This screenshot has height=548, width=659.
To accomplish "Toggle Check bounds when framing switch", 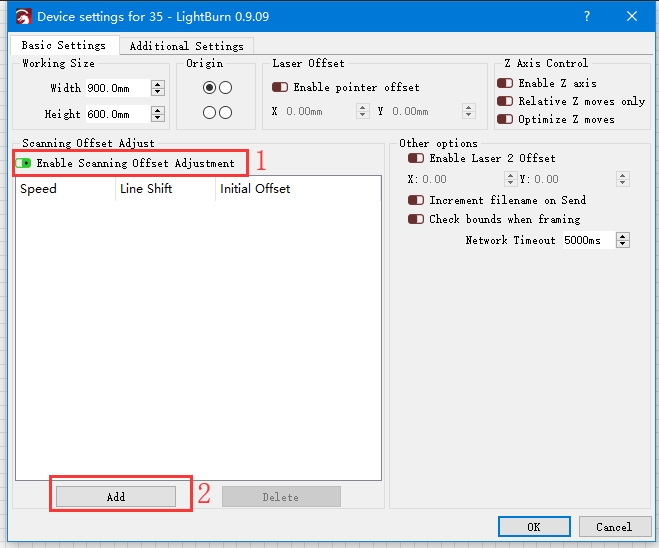I will [x=416, y=219].
